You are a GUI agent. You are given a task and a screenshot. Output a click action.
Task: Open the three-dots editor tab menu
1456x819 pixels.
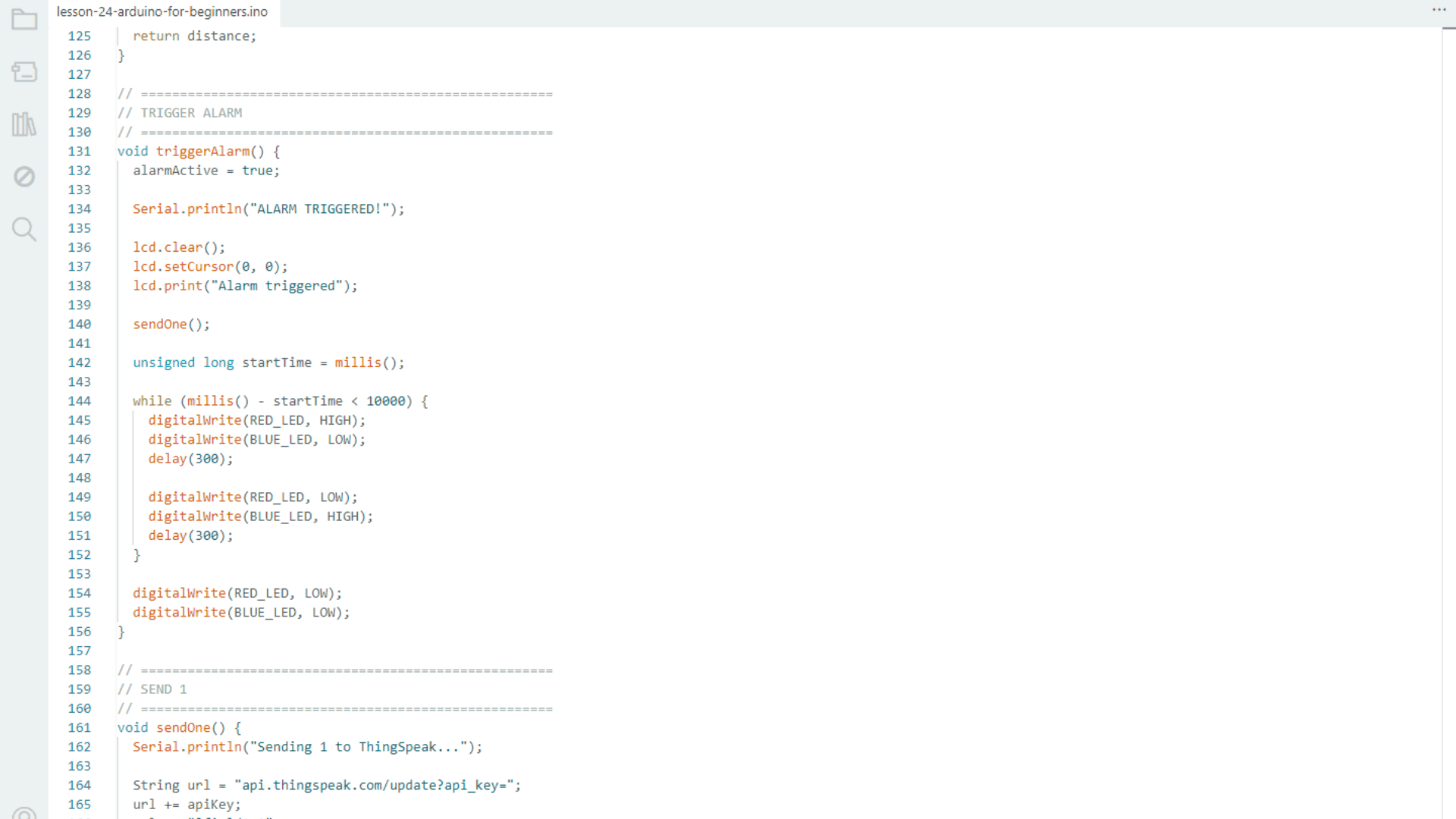[1439, 10]
